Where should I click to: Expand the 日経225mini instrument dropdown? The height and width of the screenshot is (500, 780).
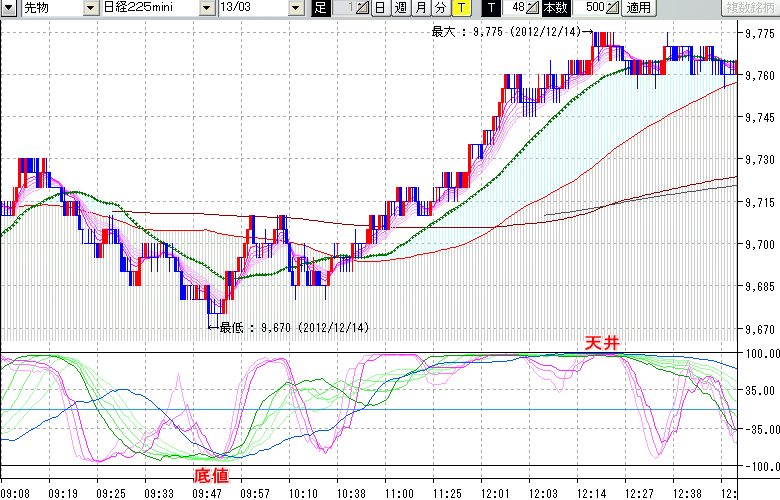coord(207,8)
